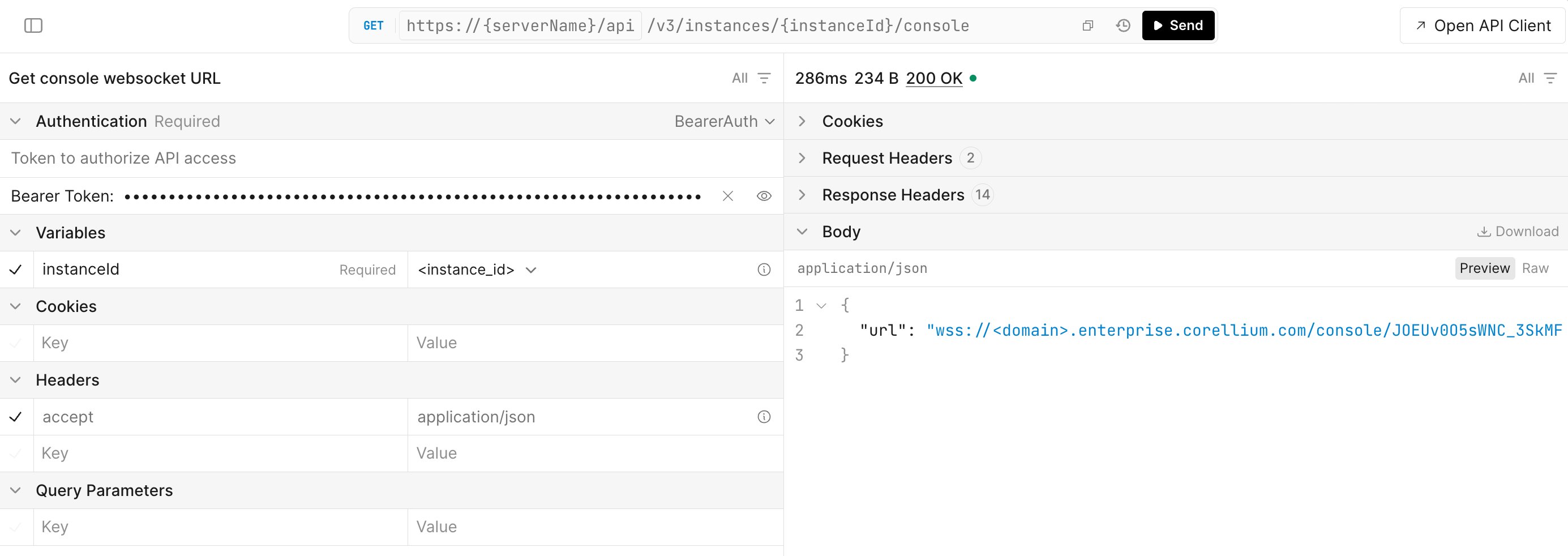
Task: Fold JSON object at line 1
Action: 821,306
